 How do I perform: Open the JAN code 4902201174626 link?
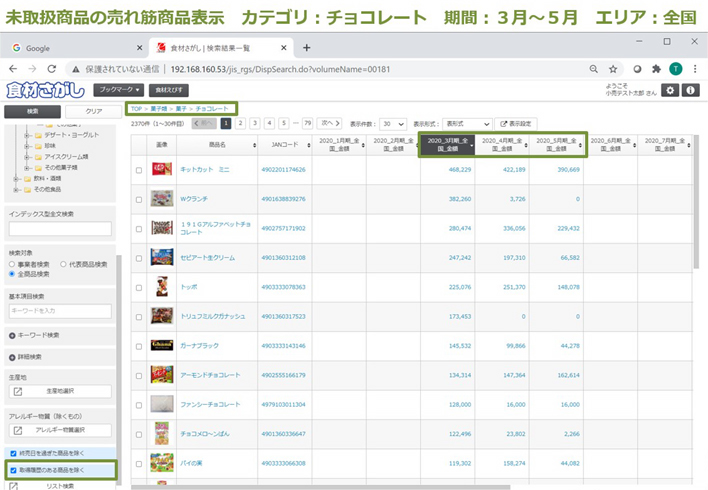click(283, 170)
